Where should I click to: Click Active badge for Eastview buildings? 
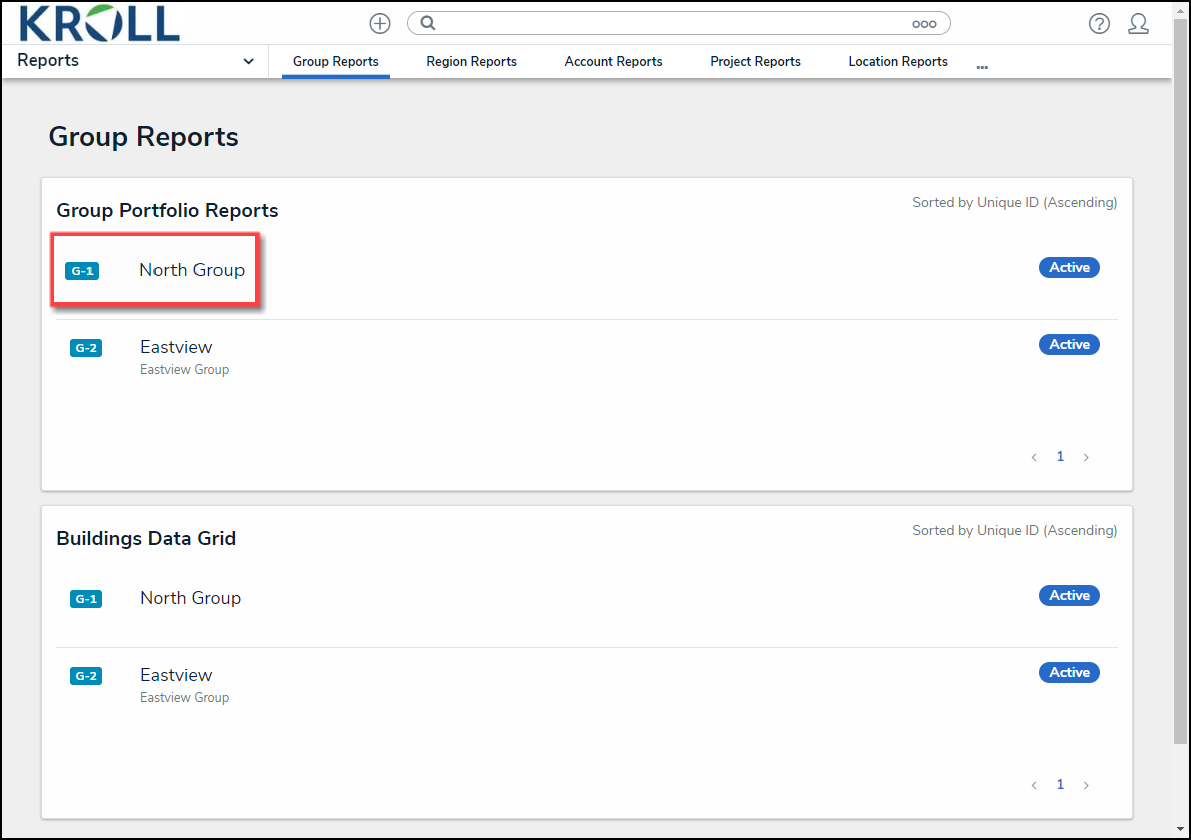tap(1069, 673)
